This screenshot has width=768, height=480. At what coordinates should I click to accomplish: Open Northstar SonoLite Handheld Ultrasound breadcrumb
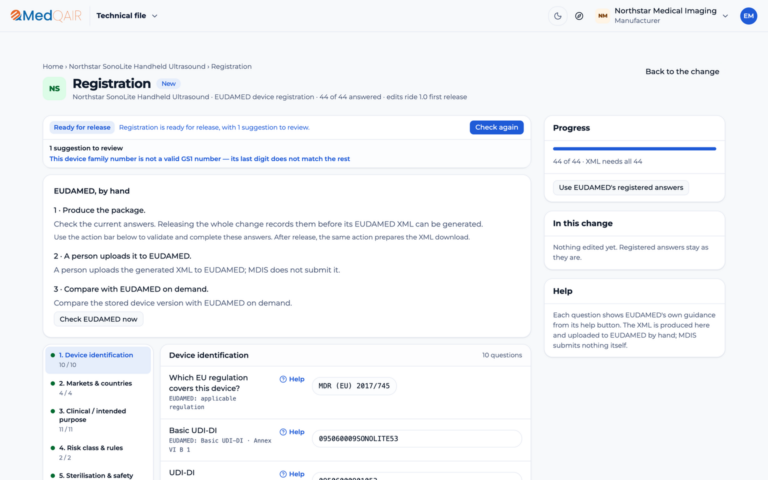click(137, 67)
